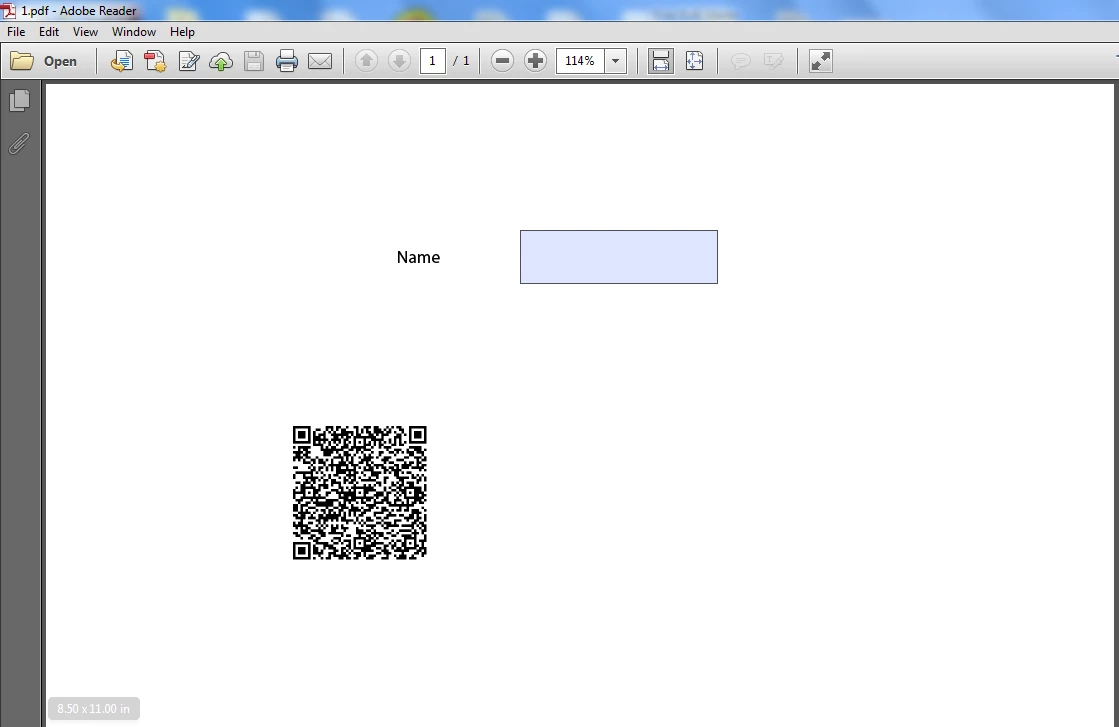Click the QR code on the page

[360, 493]
